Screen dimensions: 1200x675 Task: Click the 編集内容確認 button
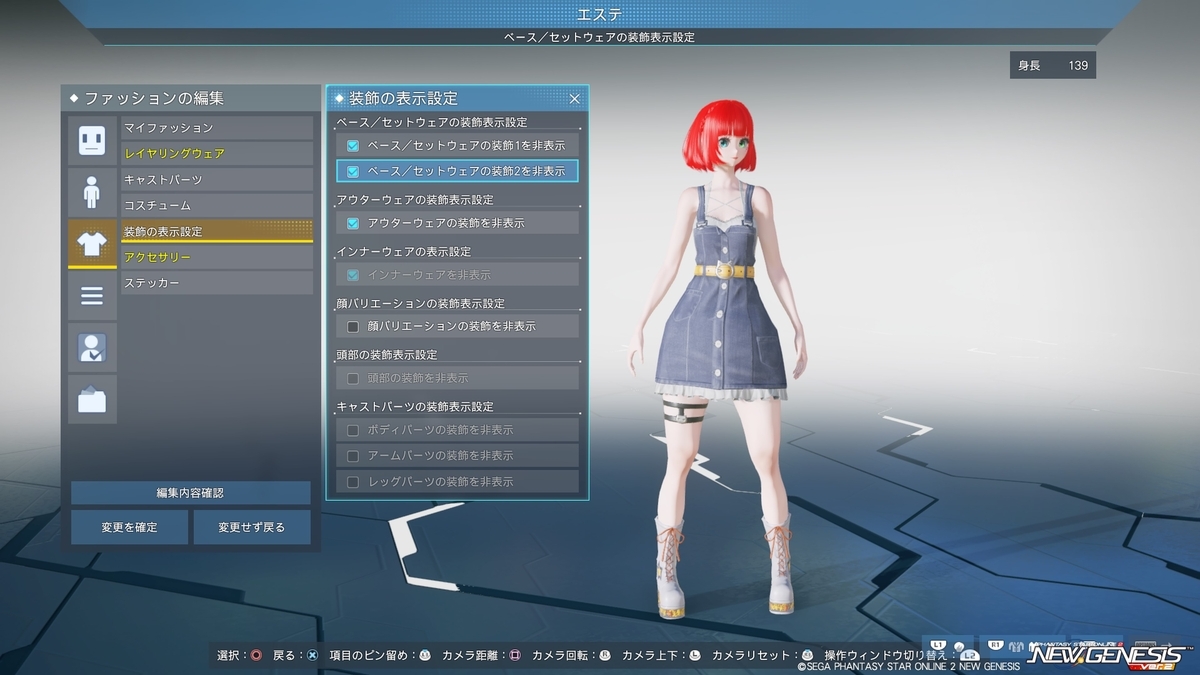(x=190, y=493)
